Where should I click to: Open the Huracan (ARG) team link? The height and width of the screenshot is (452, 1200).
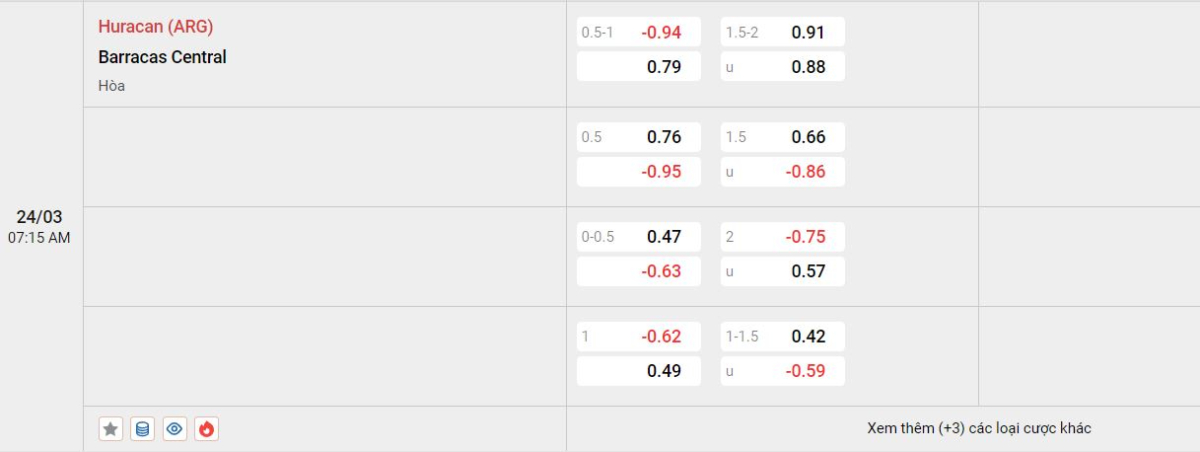point(155,27)
